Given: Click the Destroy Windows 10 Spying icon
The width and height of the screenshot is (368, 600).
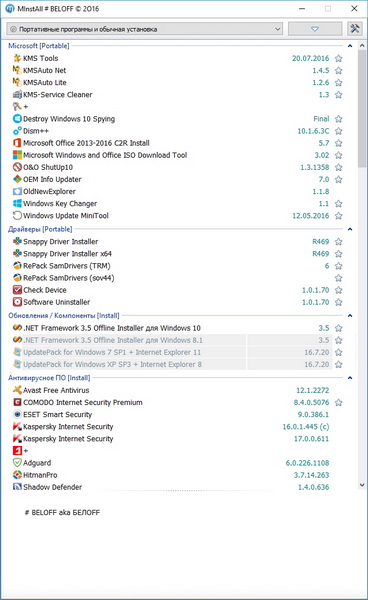Looking at the screenshot, I should coord(17,119).
